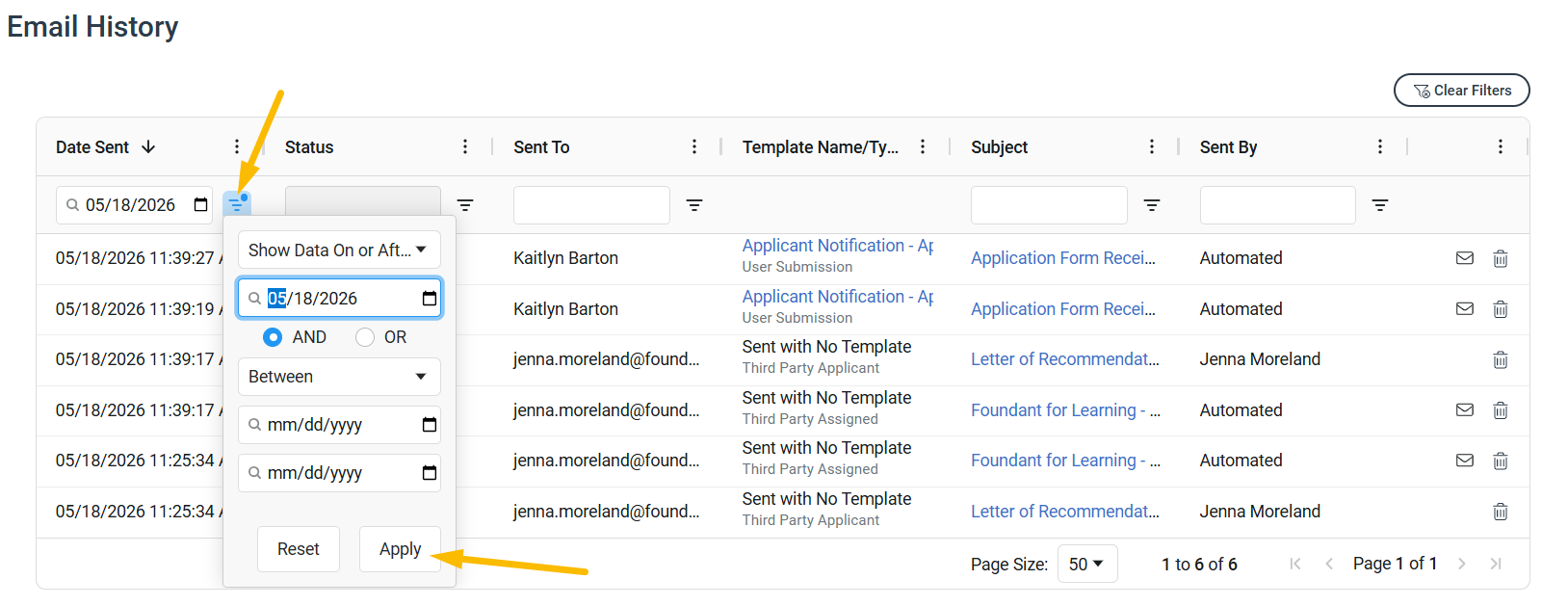
Task: Open Sent To column menu dots
Action: pos(694,146)
